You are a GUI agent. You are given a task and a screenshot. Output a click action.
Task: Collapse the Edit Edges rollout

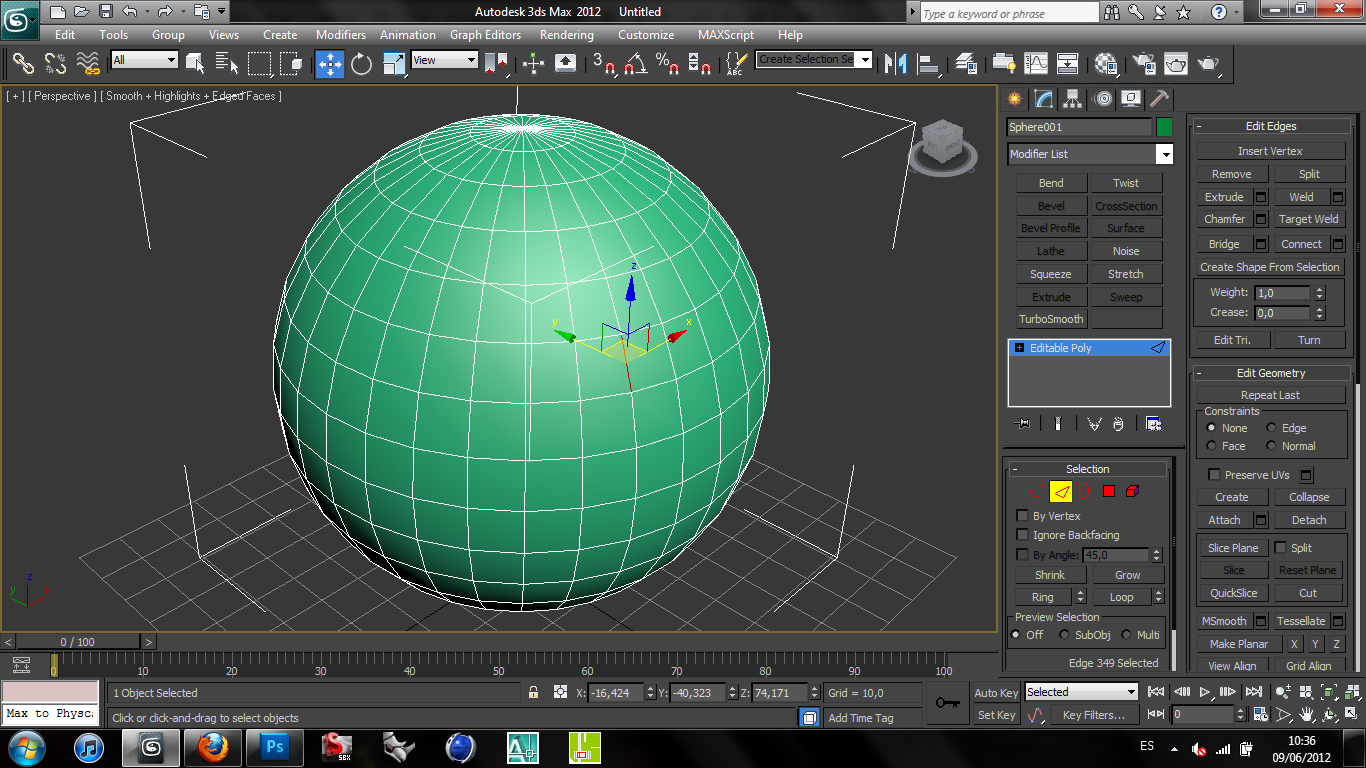click(1270, 126)
